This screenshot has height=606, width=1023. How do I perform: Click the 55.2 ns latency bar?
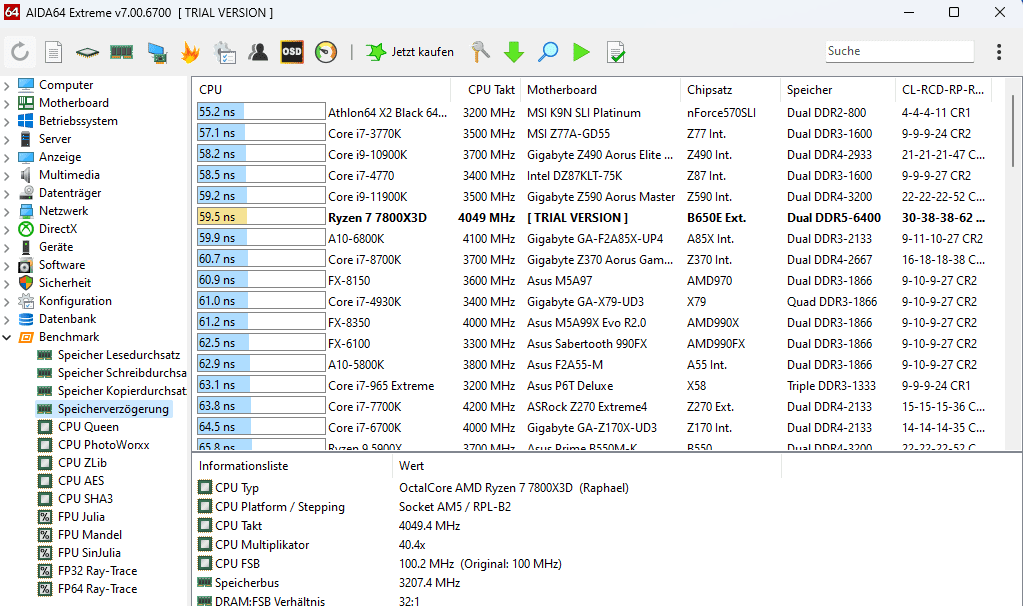[261, 112]
